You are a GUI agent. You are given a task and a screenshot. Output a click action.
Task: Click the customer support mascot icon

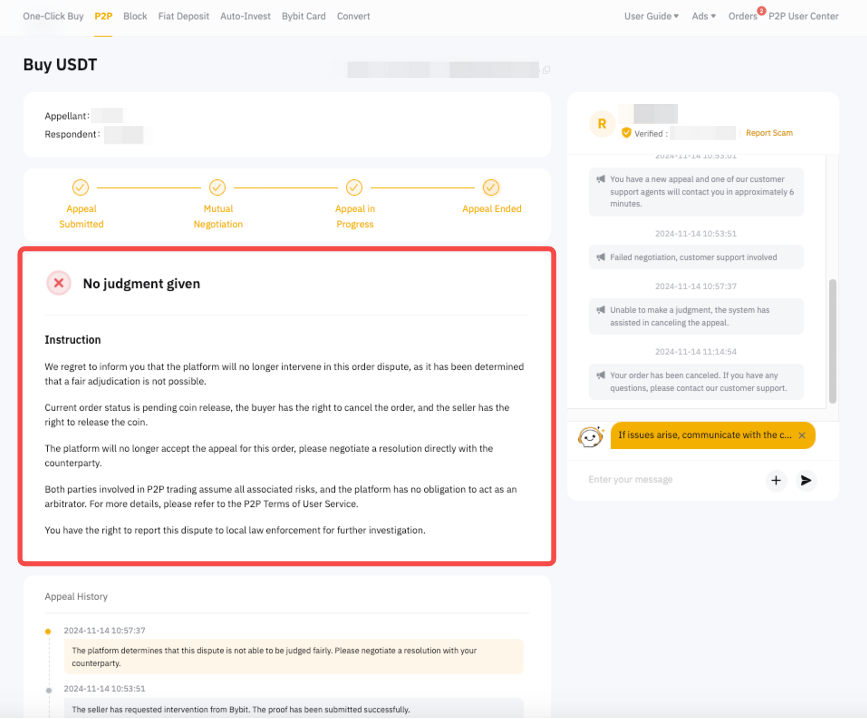coord(591,437)
